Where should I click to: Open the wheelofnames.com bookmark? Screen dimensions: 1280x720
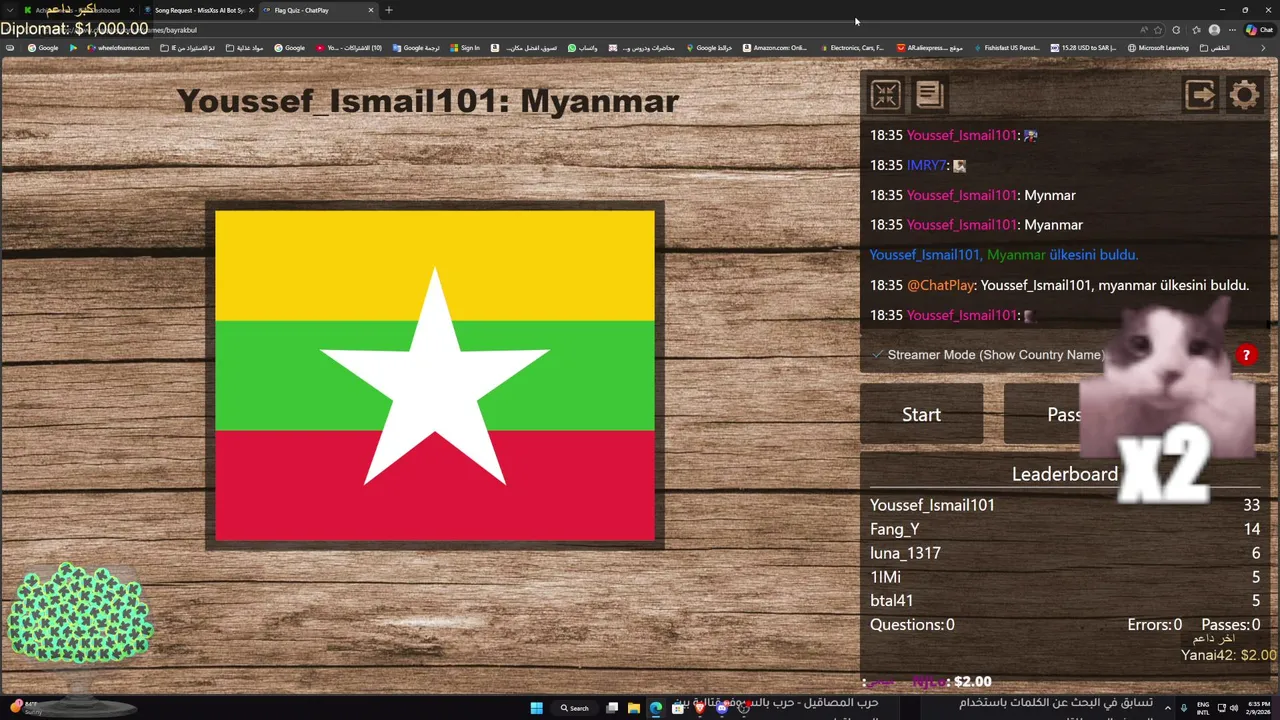click(118, 48)
